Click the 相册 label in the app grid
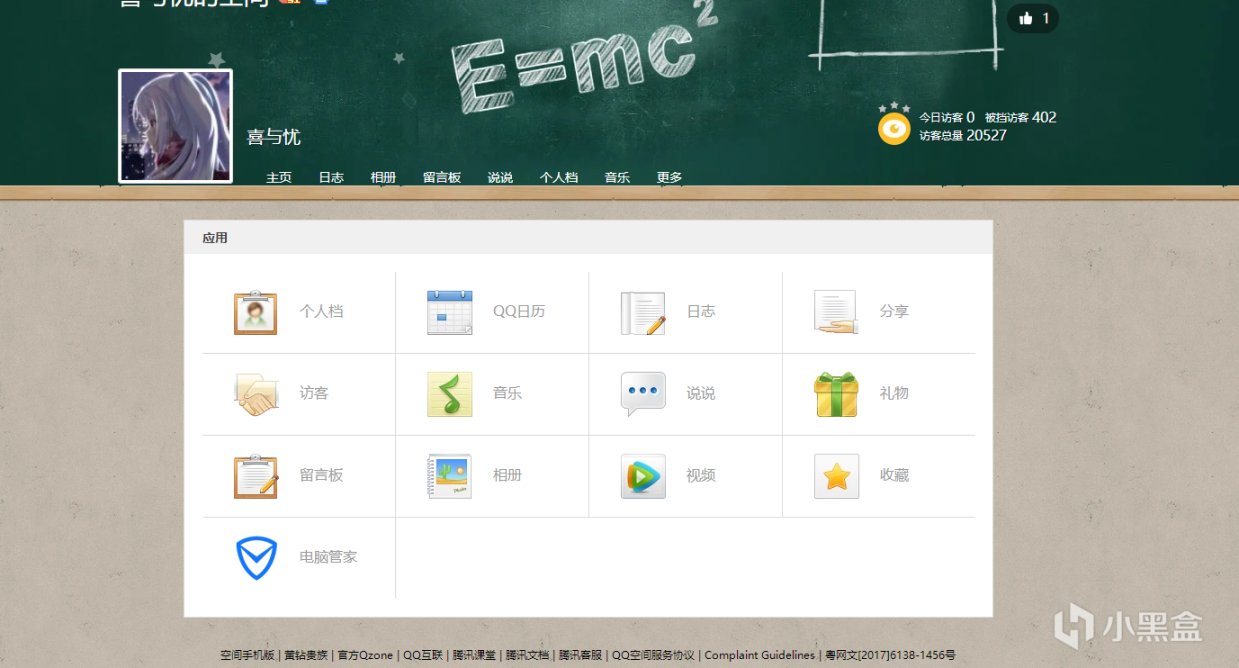The image size is (1239, 668). 507,475
